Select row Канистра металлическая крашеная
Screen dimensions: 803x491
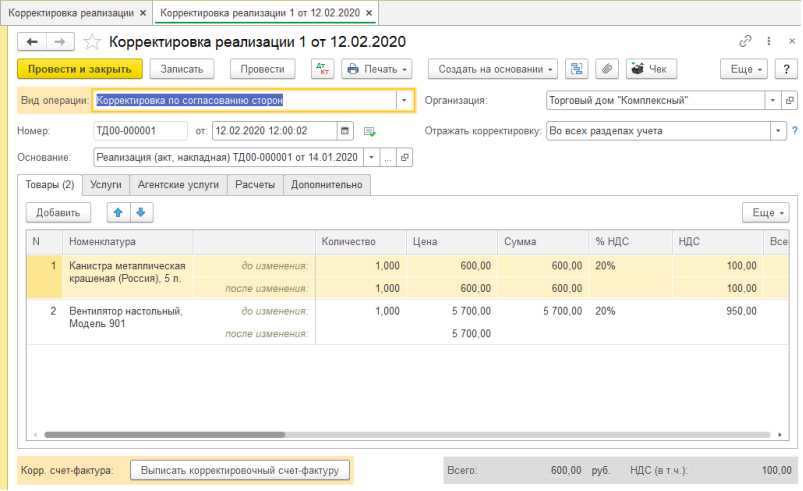click(407, 277)
